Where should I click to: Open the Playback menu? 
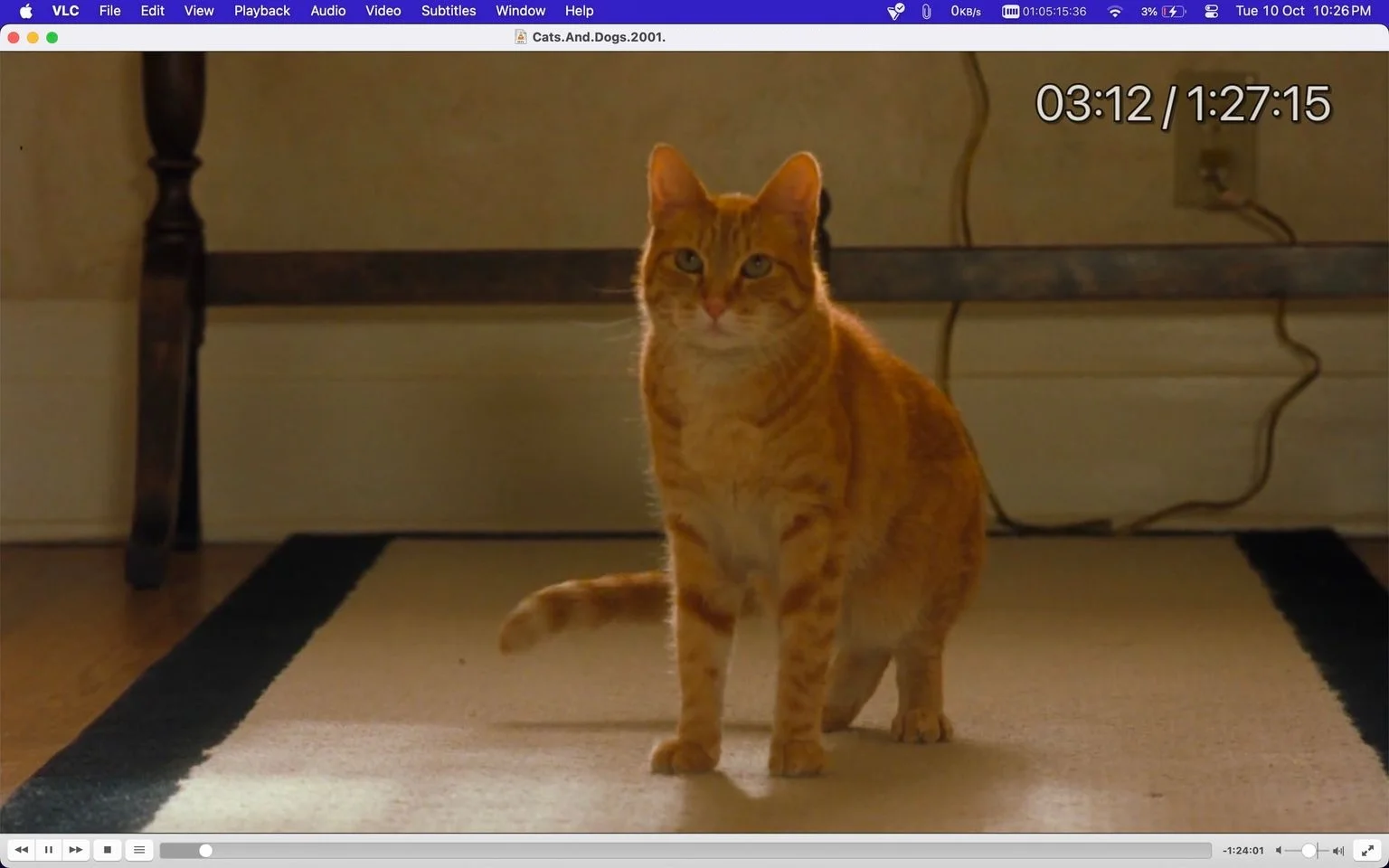(261, 11)
